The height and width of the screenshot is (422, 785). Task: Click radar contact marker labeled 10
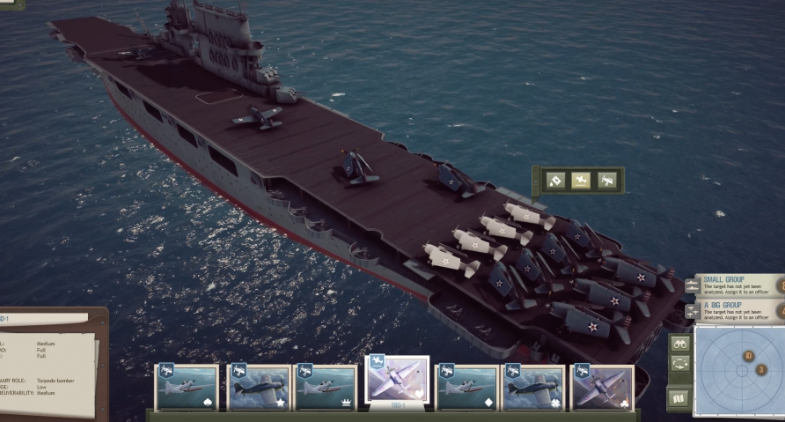(748, 356)
